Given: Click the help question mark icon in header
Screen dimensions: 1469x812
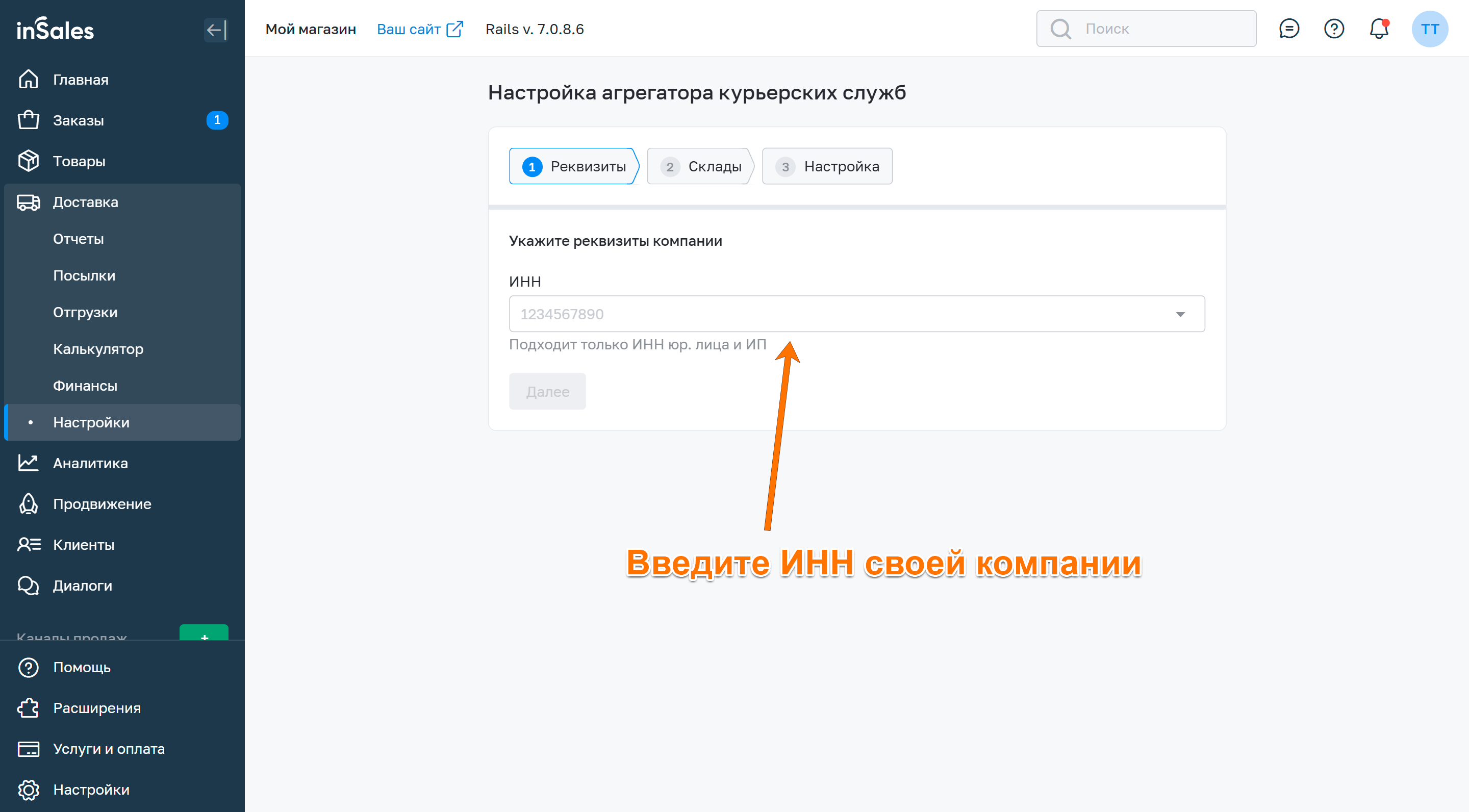Looking at the screenshot, I should pos(1334,29).
